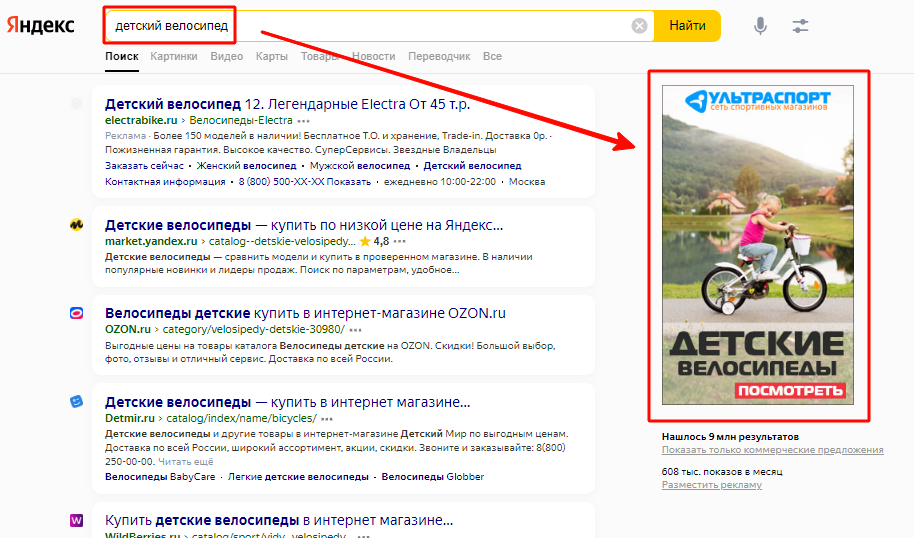Open the three-dot menu for the OZON.ru result
The width and height of the screenshot is (914, 538).
355,330
